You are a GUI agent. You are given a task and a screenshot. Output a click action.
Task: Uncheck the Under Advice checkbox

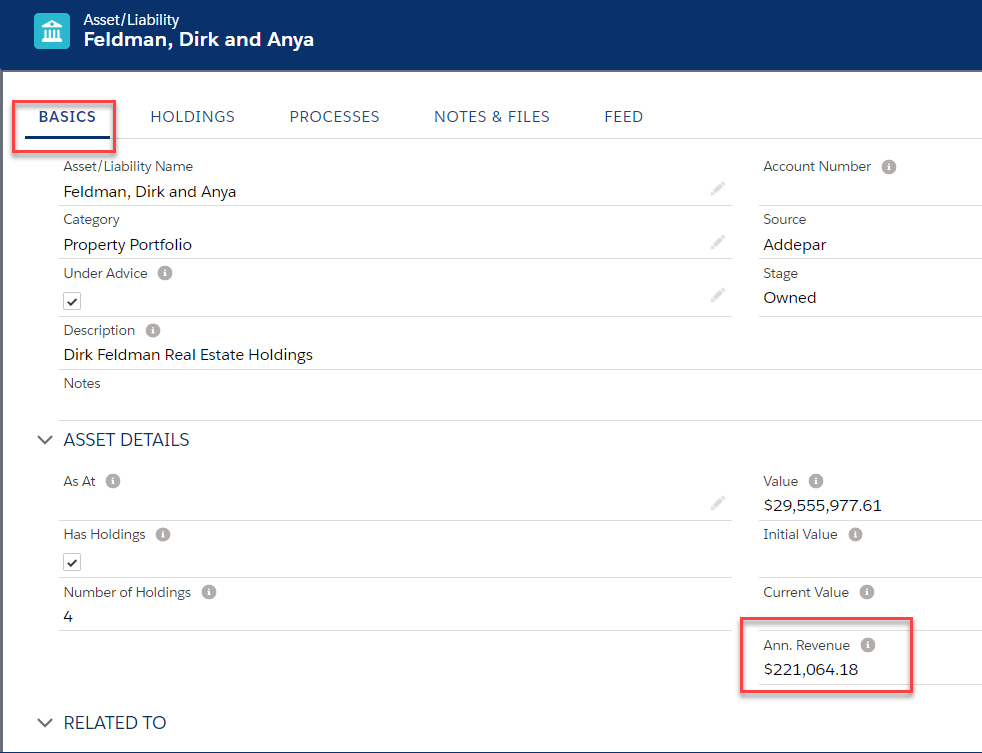[71, 300]
